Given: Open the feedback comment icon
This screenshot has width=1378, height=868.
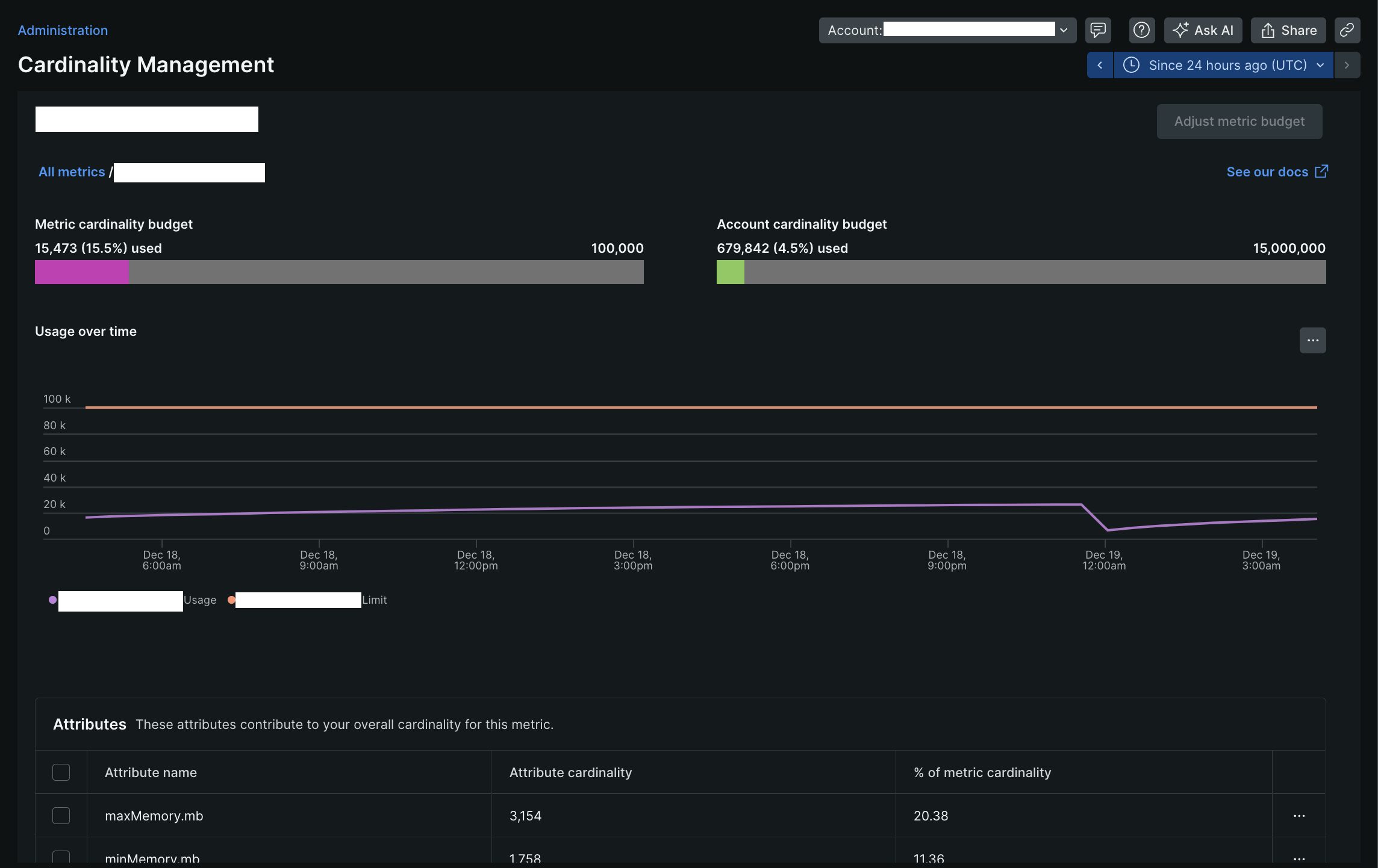Looking at the screenshot, I should [x=1097, y=30].
